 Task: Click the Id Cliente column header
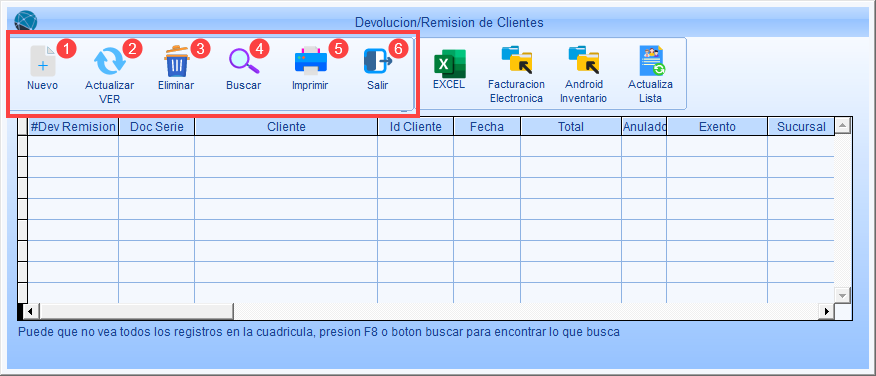[416, 127]
